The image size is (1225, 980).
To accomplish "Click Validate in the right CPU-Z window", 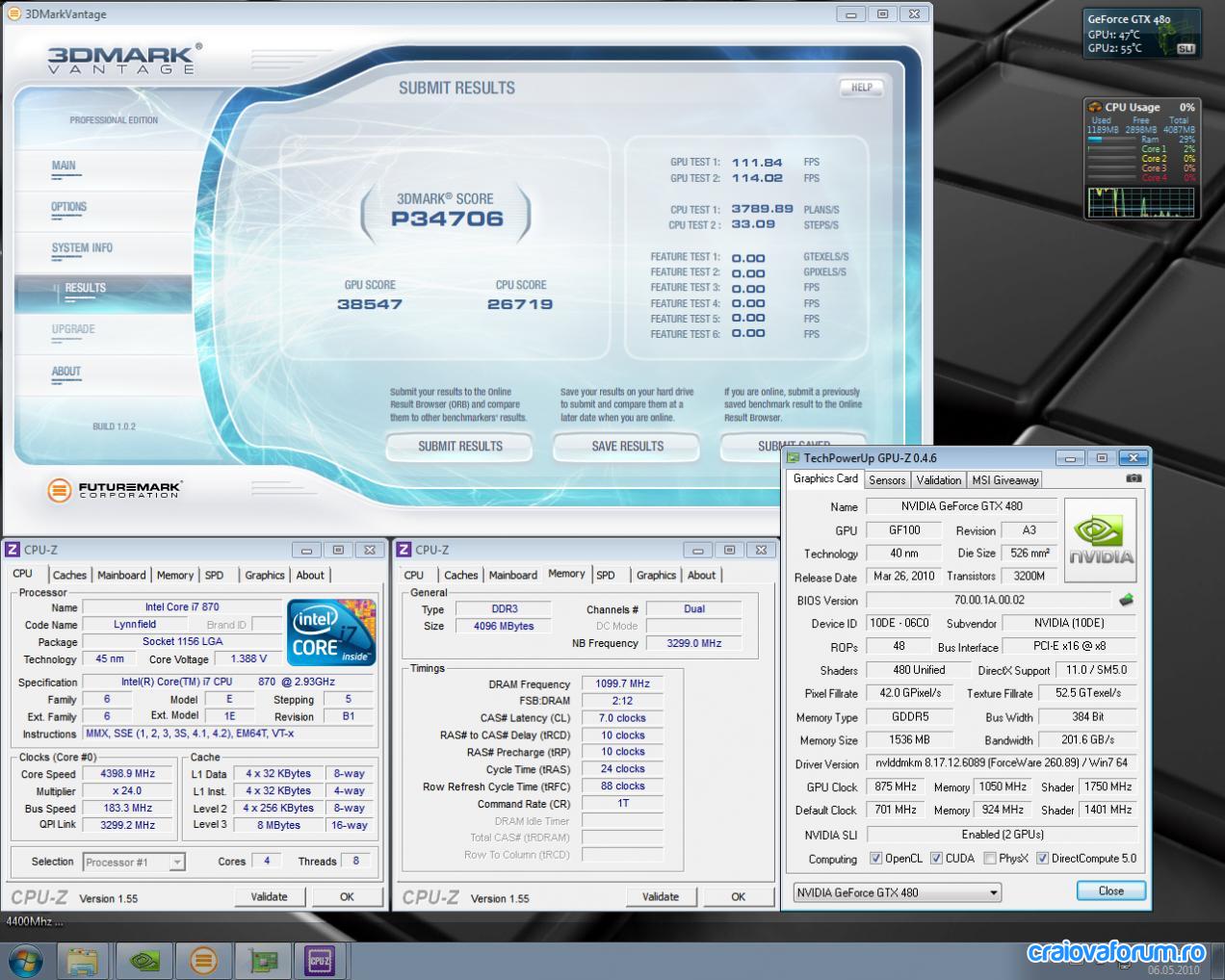I will coord(660,896).
